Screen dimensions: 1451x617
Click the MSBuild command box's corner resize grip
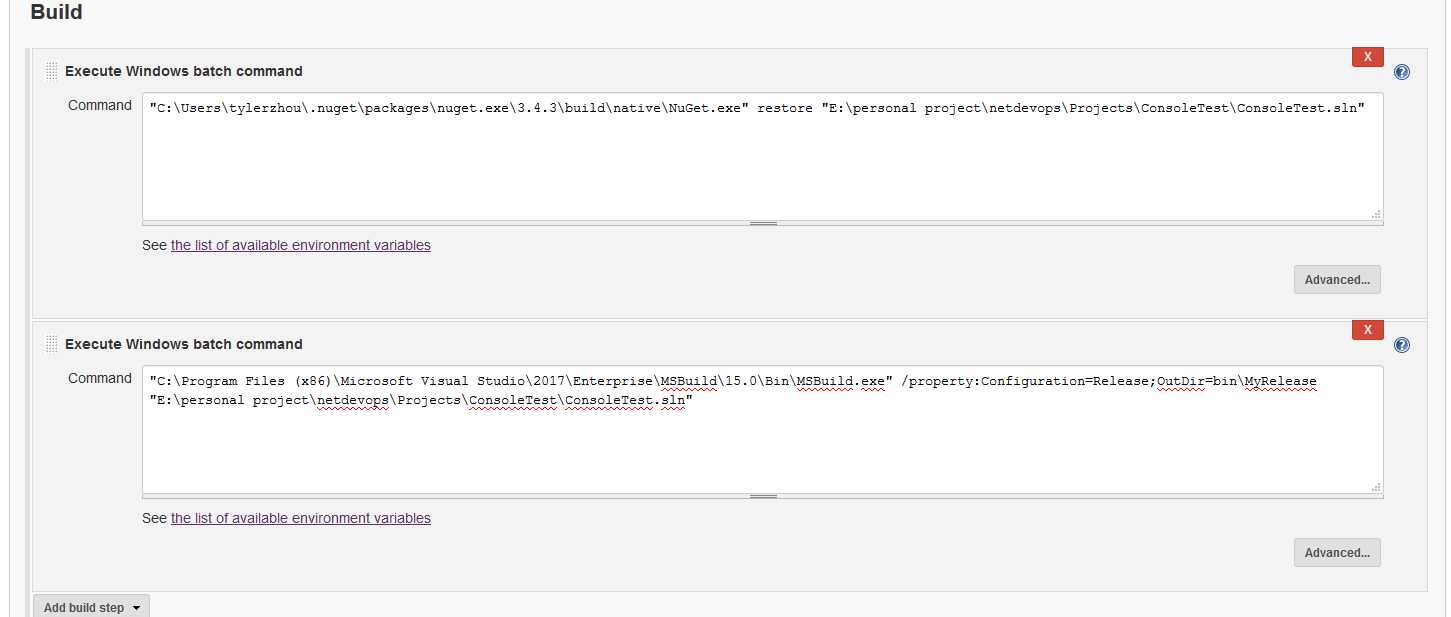tap(1376, 486)
